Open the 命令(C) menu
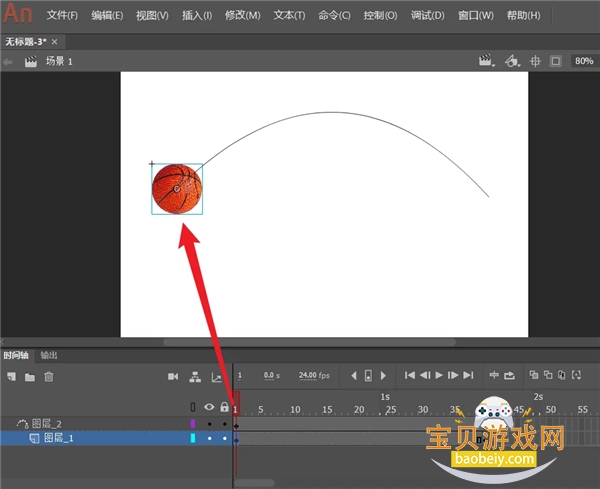 tap(334, 15)
